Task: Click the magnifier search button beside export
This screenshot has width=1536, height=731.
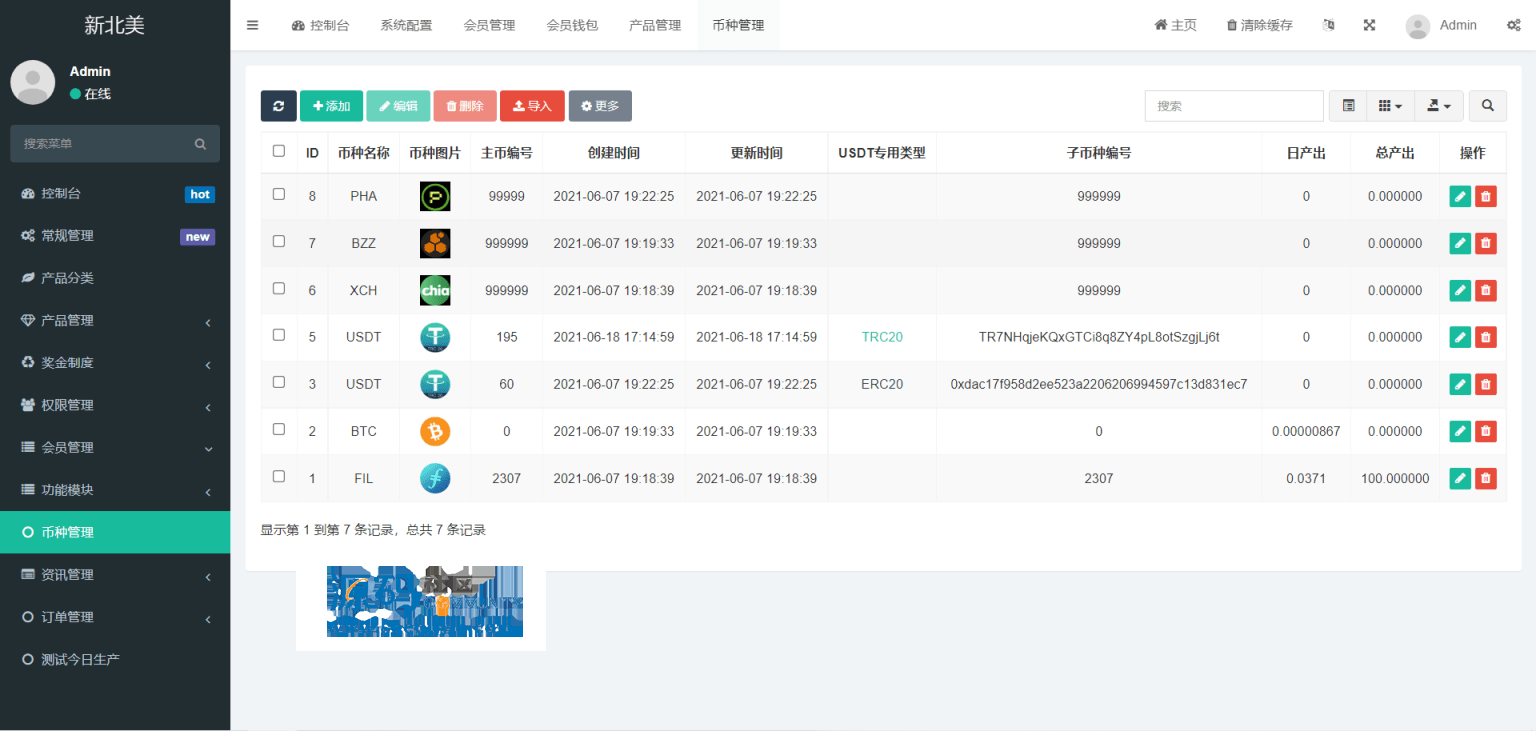Action: 1487,106
